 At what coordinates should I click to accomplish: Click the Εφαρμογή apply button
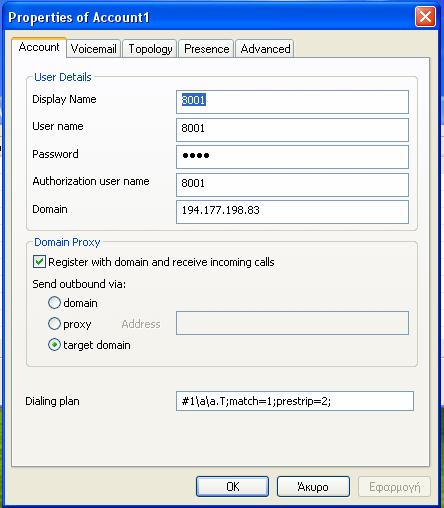click(394, 487)
